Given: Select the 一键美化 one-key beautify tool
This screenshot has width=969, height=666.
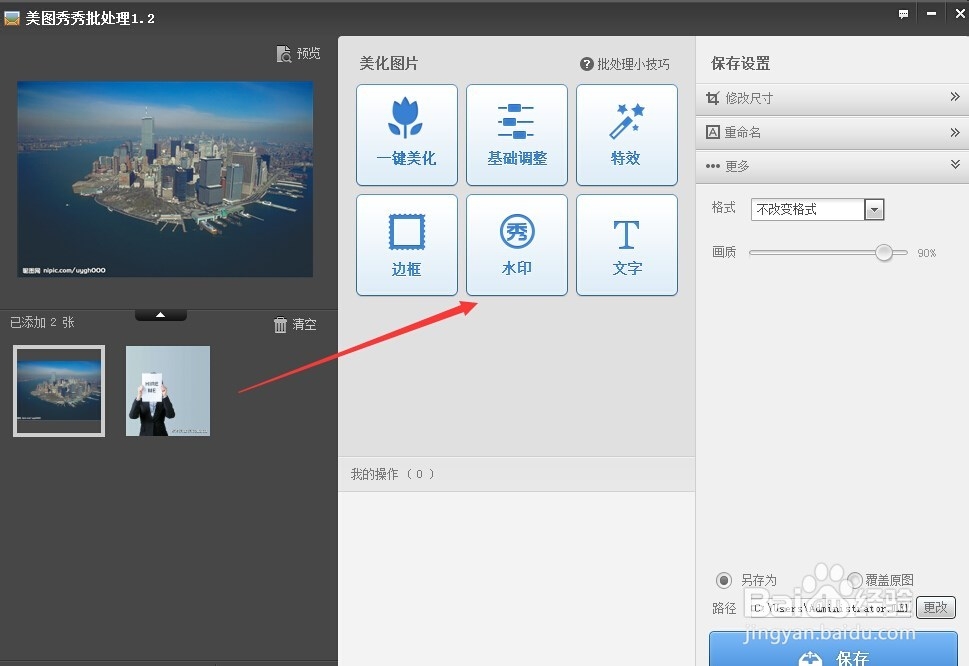Looking at the screenshot, I should click(406, 135).
